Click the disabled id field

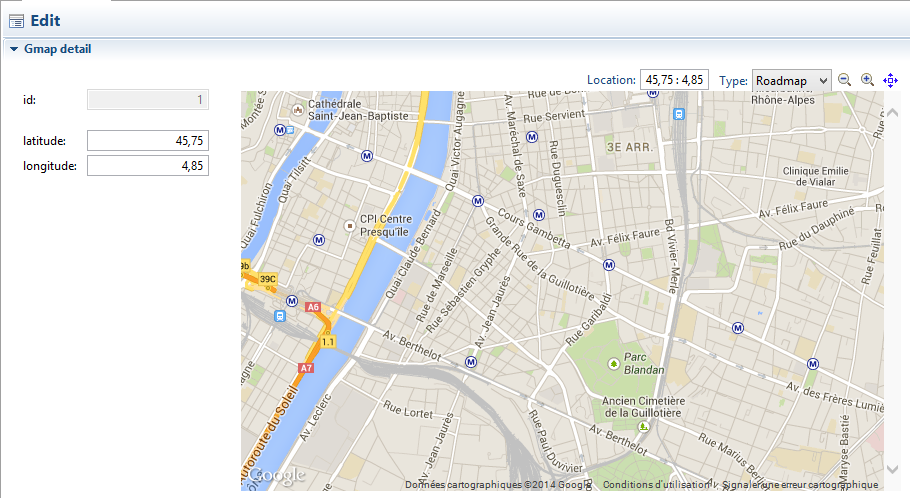pos(148,99)
